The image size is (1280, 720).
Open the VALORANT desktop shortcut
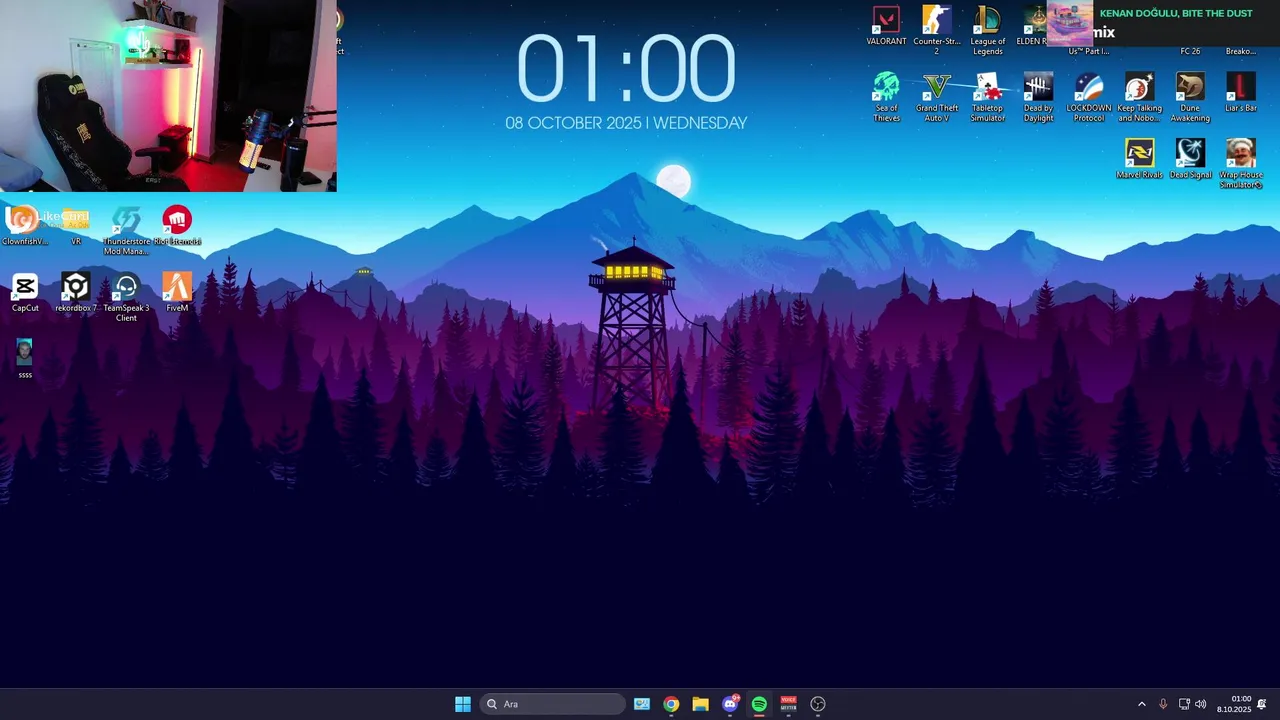click(886, 26)
